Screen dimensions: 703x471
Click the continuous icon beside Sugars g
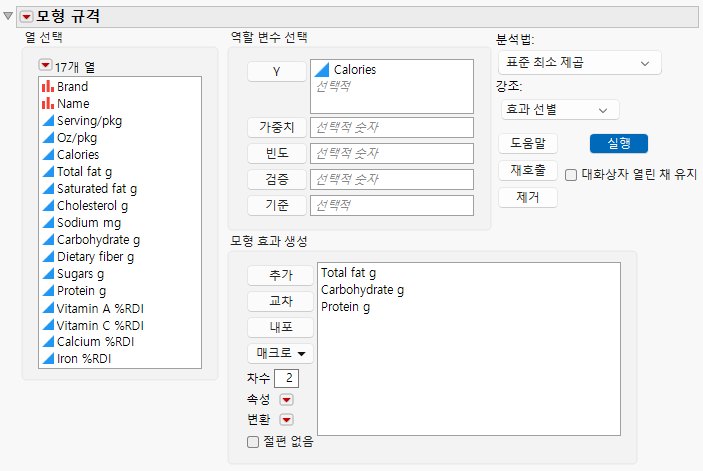48,274
